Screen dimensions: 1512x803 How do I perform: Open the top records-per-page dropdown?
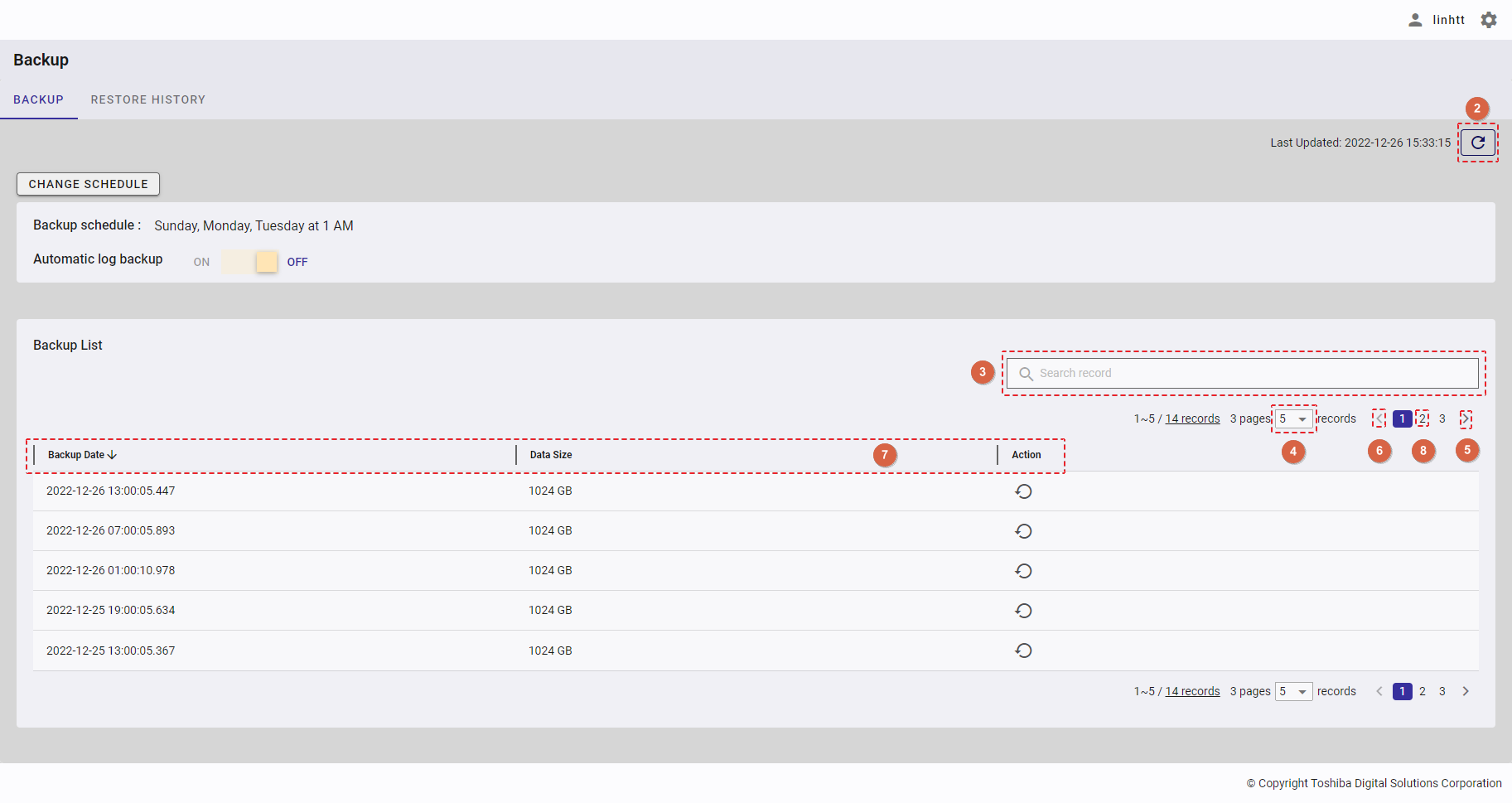[1293, 418]
